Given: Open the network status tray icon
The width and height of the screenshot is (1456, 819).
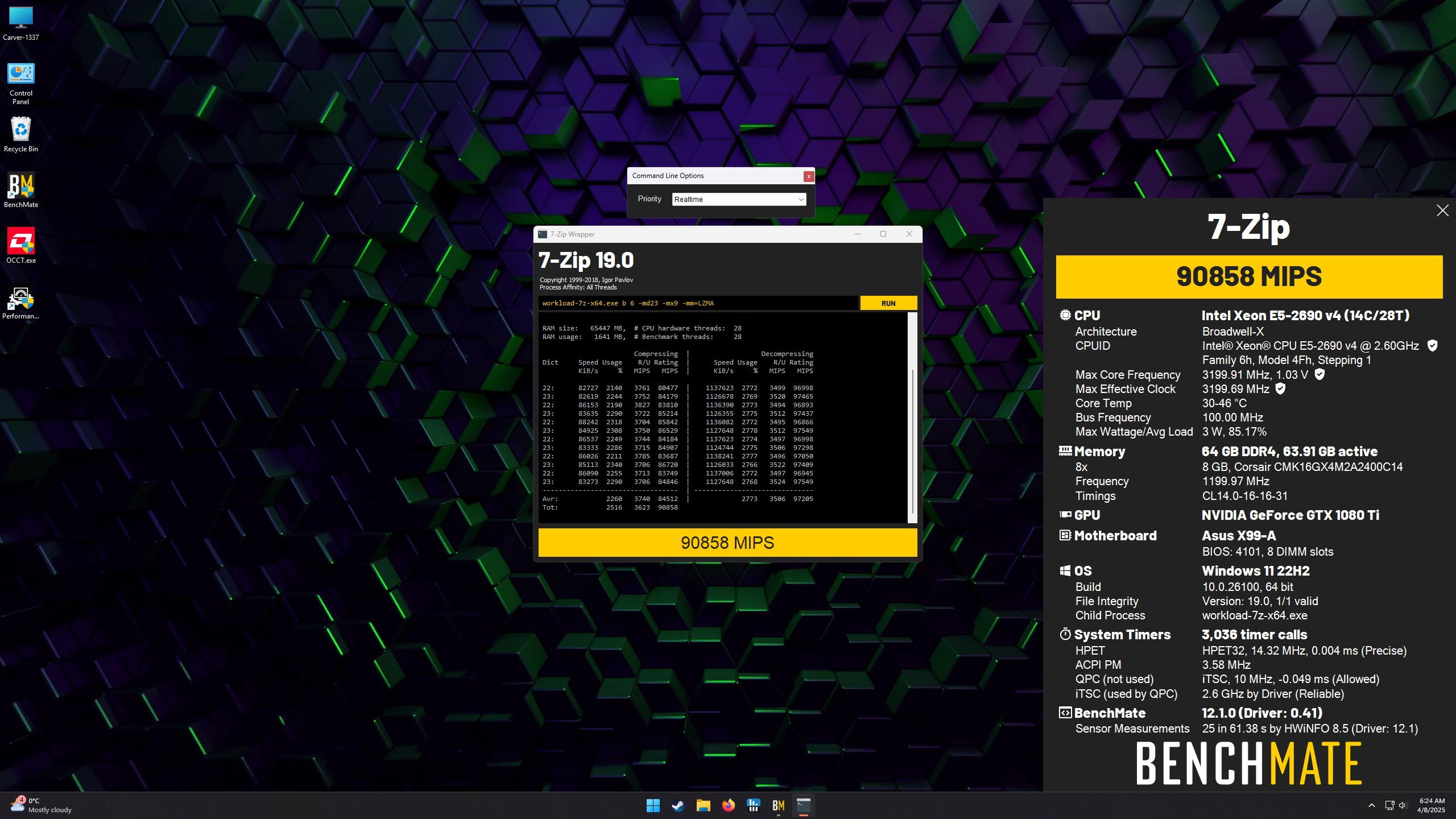Looking at the screenshot, I should [x=1389, y=805].
